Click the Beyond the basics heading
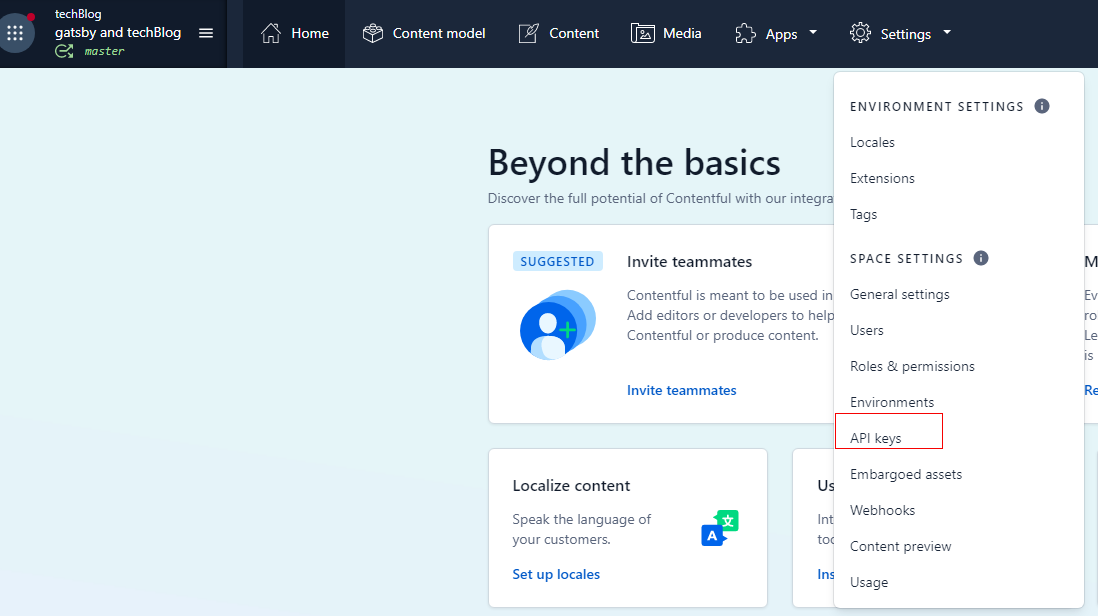The height and width of the screenshot is (616, 1098). pos(634,163)
